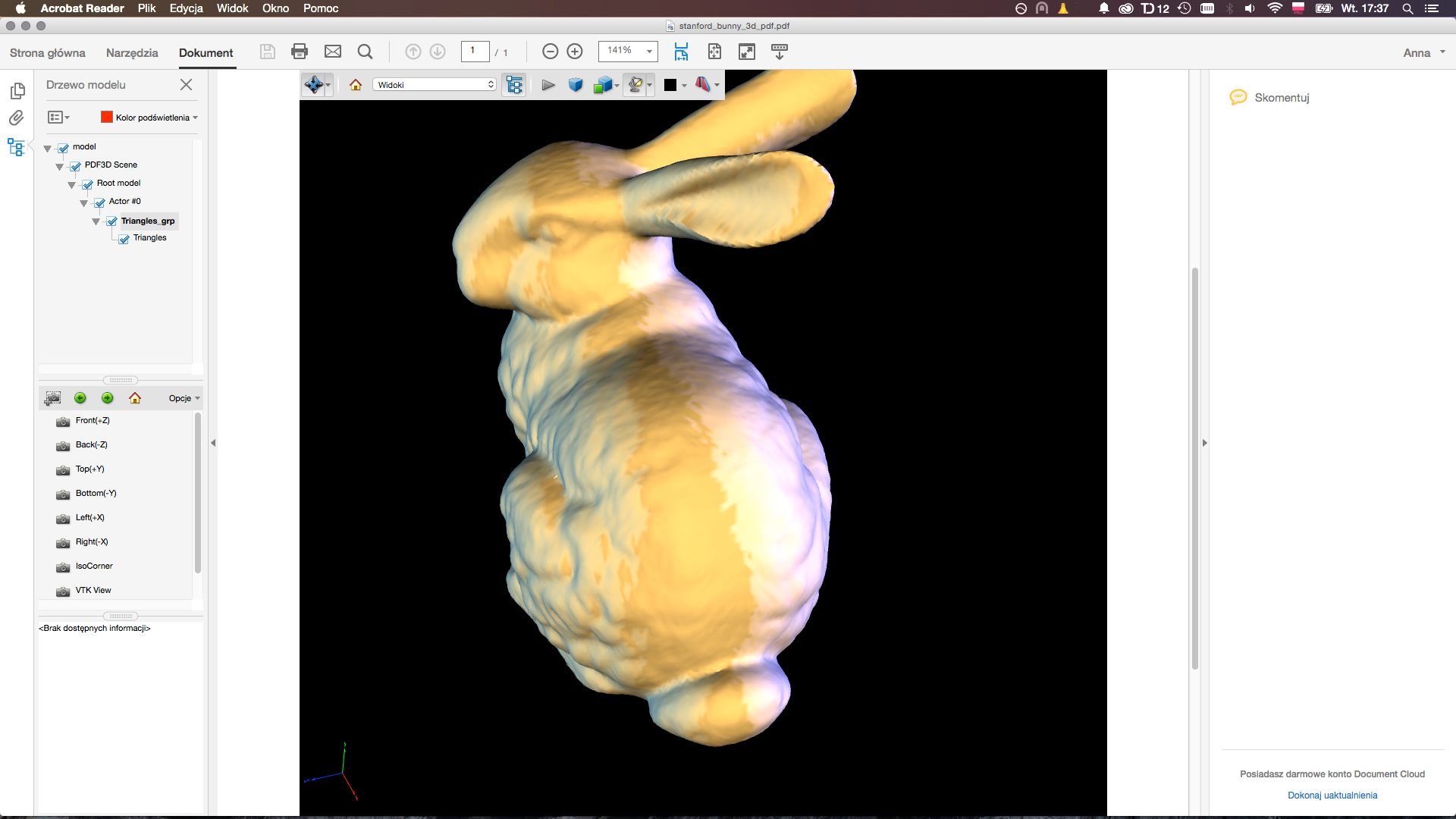The height and width of the screenshot is (819, 1456).
Task: Close the 'Drzewo modelu' panel
Action: pos(186,85)
